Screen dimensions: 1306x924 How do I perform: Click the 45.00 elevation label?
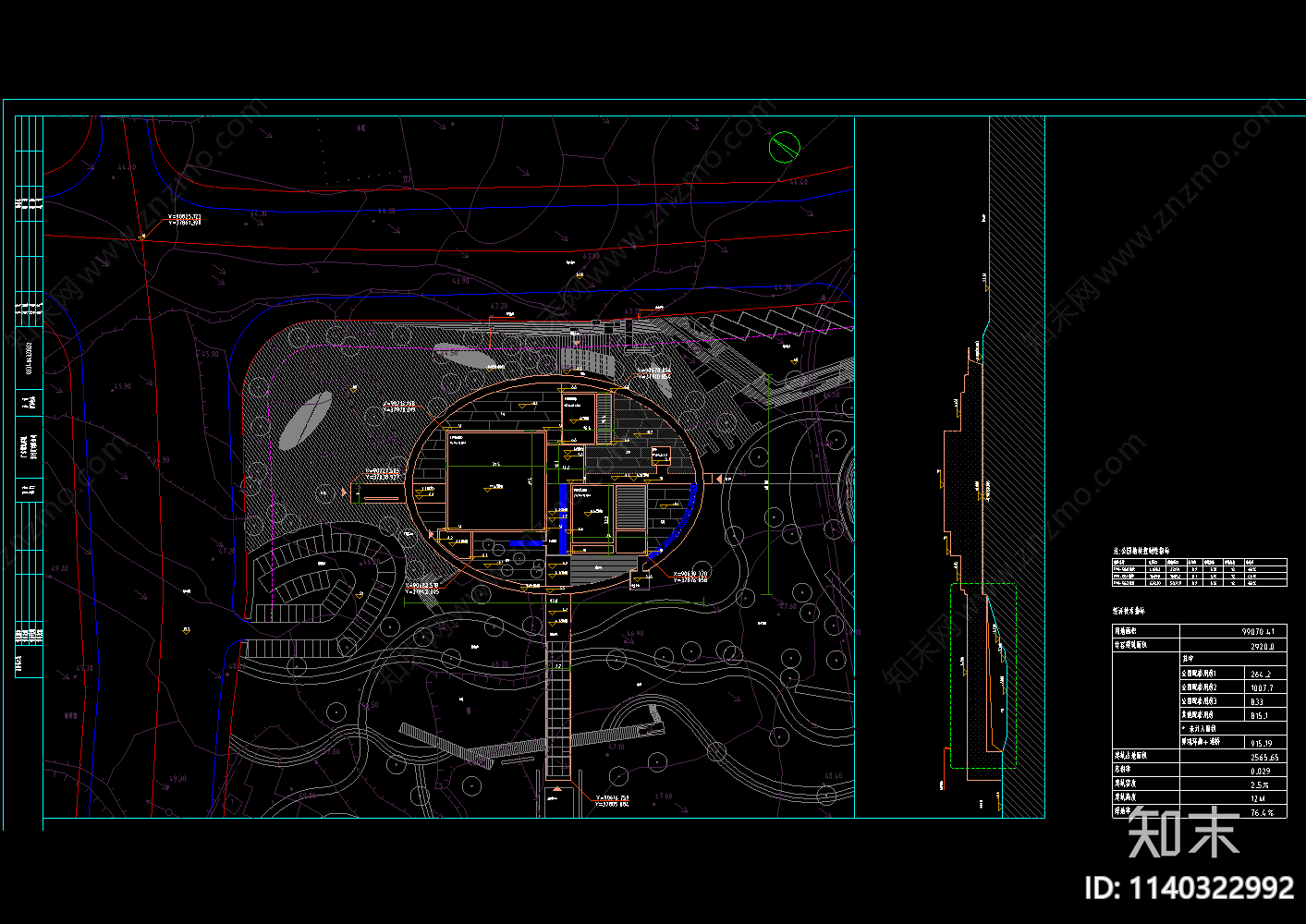tap(122, 386)
